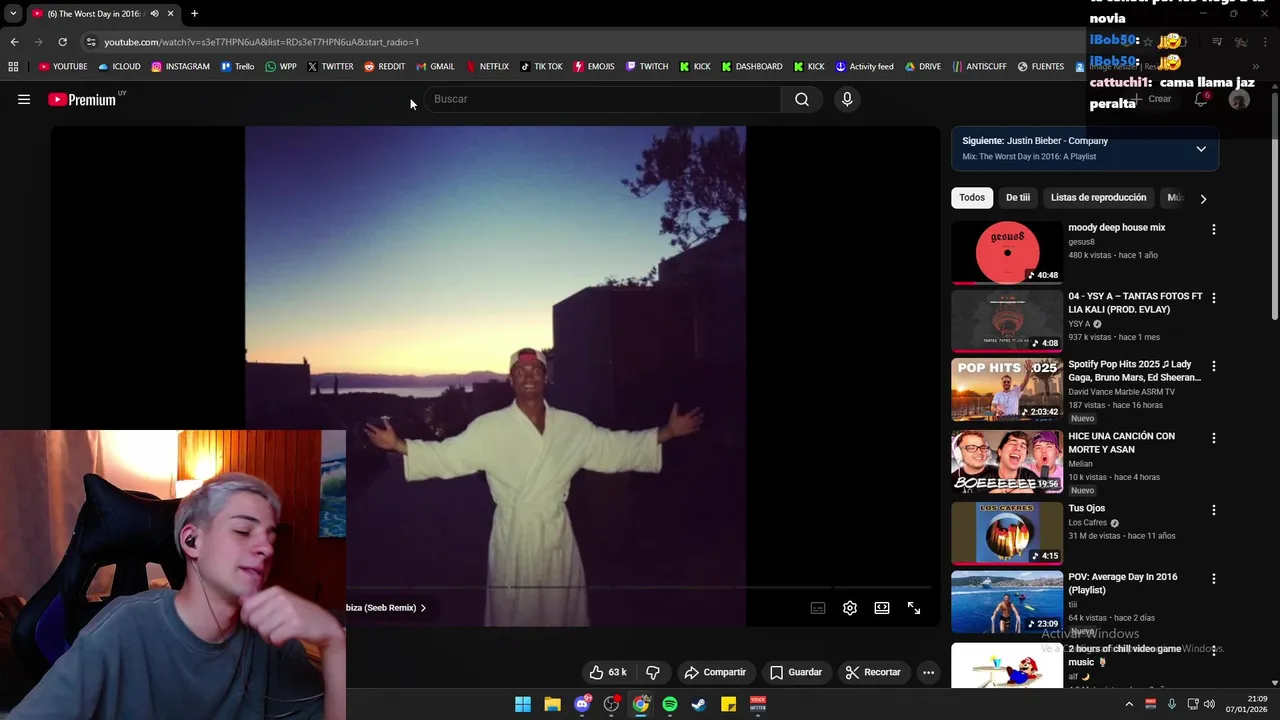Select the Todos filter chip
1280x720 pixels.
point(972,198)
